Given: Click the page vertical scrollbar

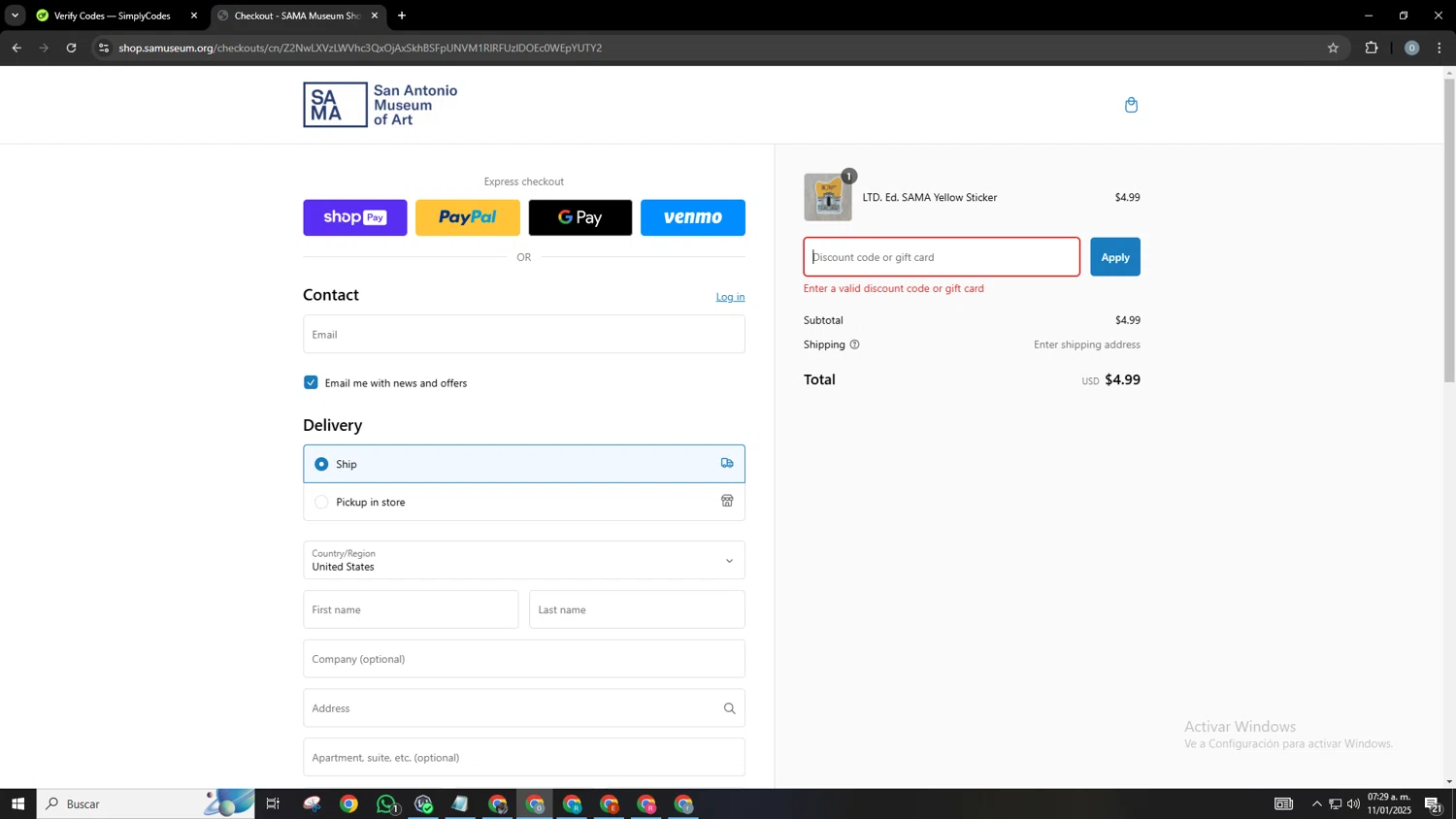Looking at the screenshot, I should point(1449,233).
